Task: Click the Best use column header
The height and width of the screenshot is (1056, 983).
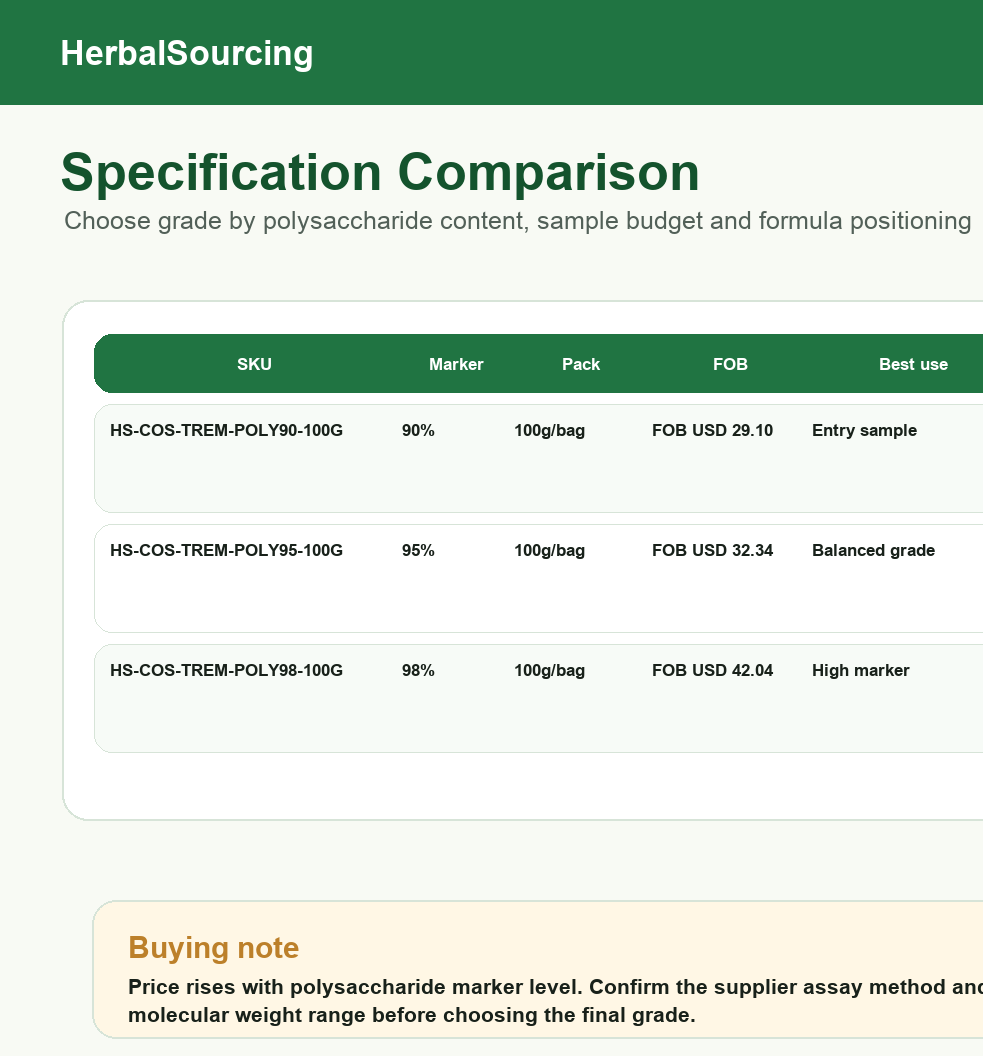Action: [x=913, y=364]
